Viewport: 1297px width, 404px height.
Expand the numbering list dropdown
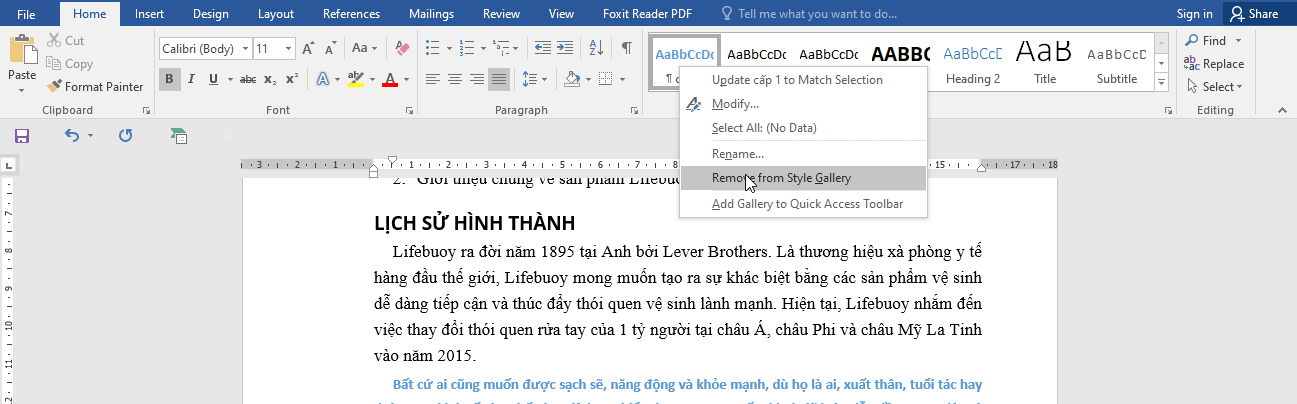pyautogui.click(x=483, y=48)
